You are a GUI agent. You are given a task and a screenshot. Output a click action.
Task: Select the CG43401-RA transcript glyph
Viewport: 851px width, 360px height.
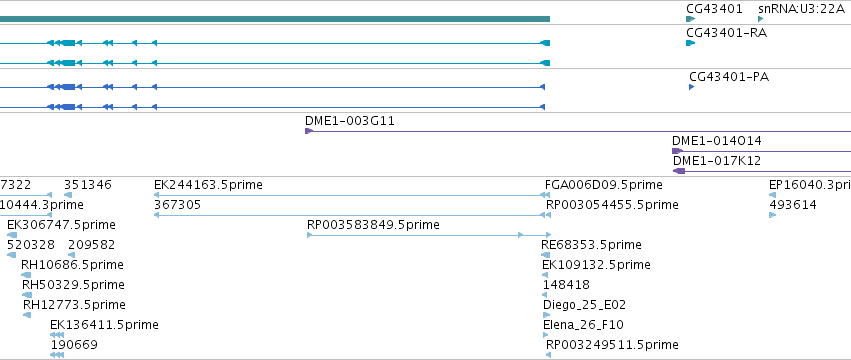click(690, 43)
